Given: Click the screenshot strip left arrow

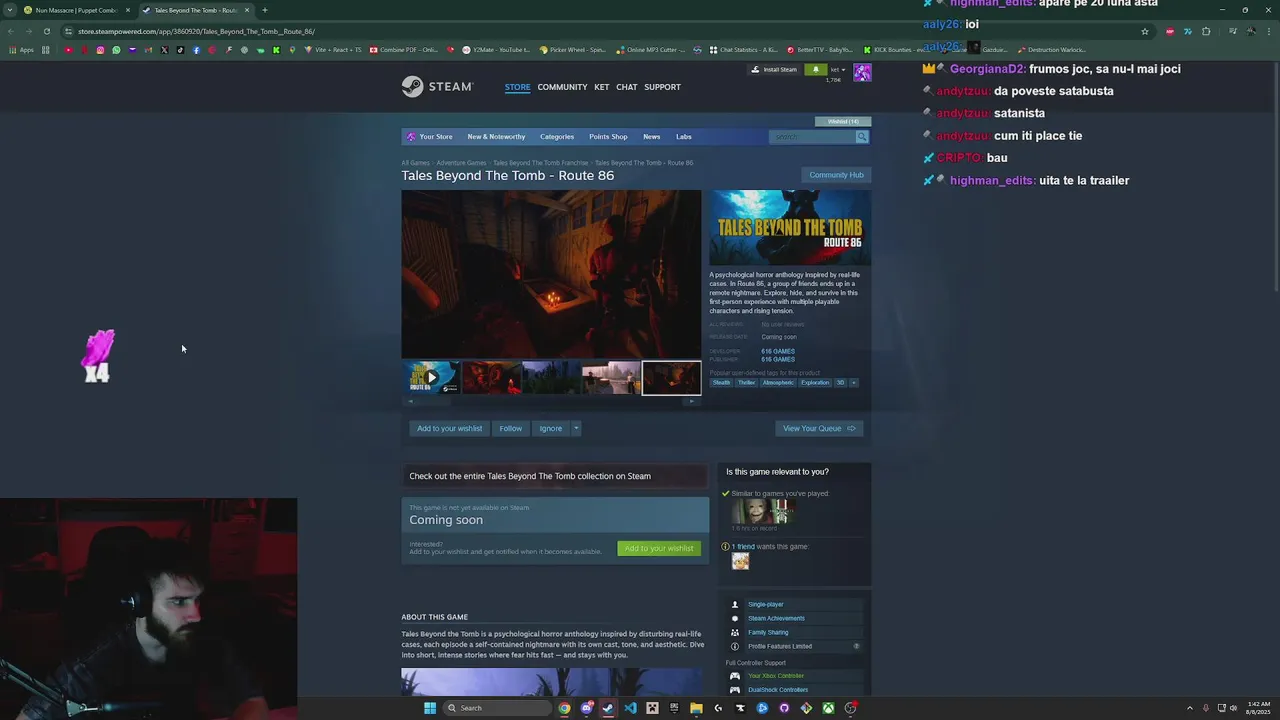Looking at the screenshot, I should tap(411, 401).
